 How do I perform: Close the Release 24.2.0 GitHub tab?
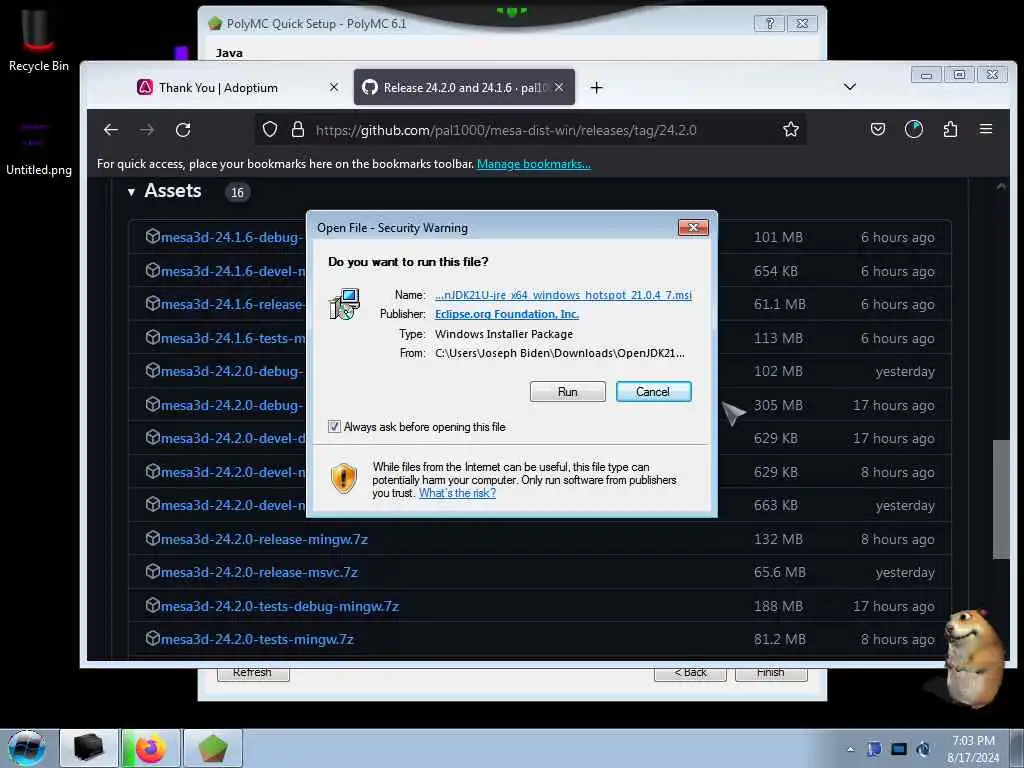(559, 87)
